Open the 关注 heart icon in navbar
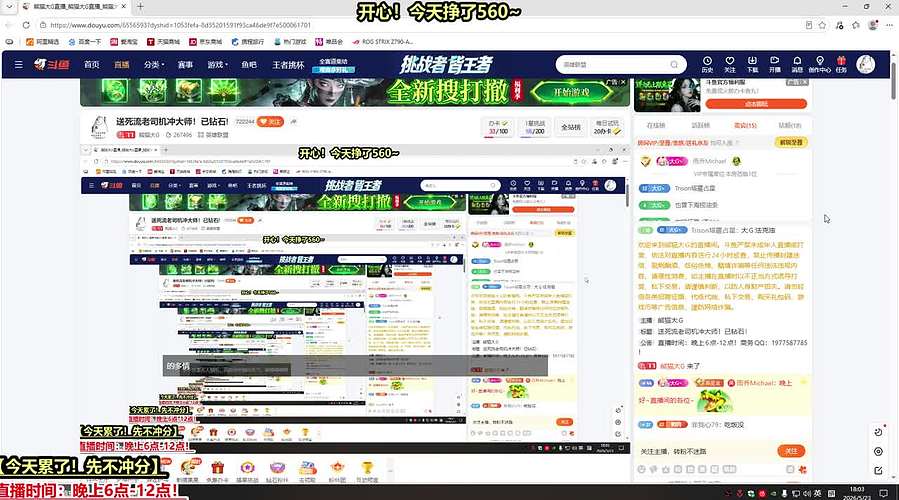 click(x=729, y=64)
